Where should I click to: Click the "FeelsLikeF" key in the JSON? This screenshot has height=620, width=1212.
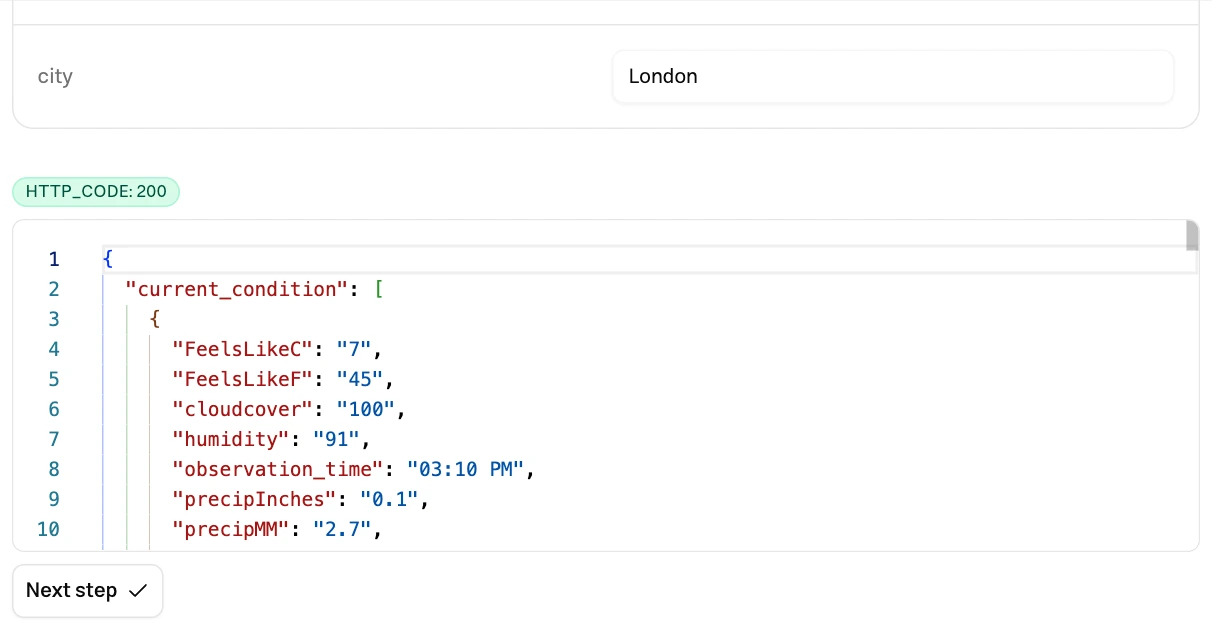(243, 380)
